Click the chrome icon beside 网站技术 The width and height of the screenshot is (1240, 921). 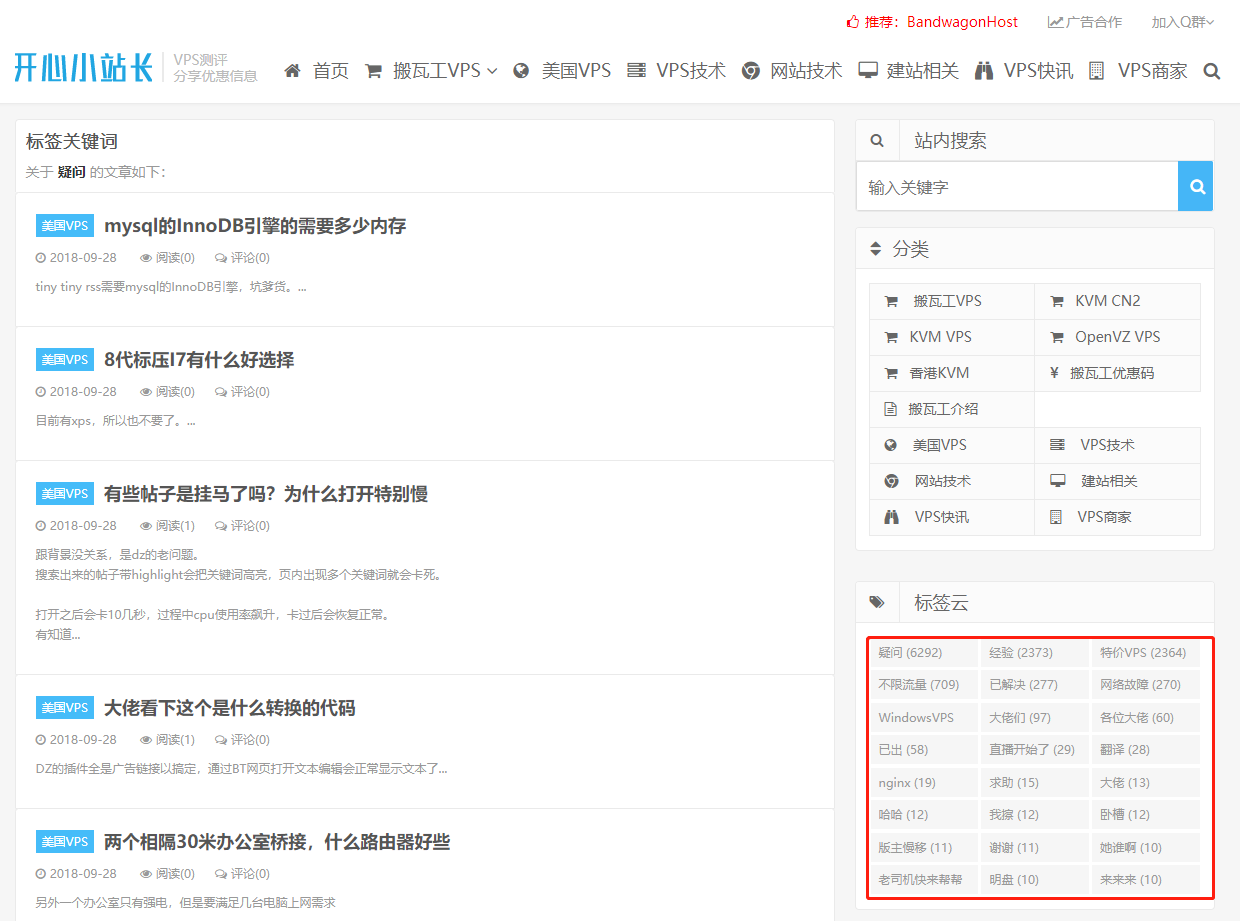[x=751, y=71]
